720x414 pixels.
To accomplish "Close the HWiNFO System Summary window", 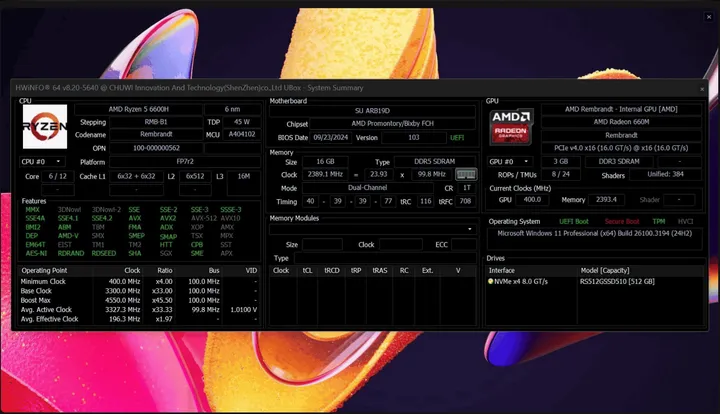I will point(702,89).
